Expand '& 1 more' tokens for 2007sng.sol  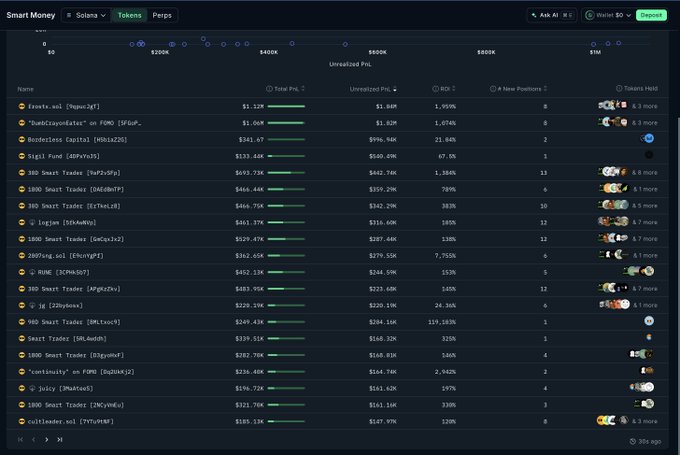(x=645, y=255)
